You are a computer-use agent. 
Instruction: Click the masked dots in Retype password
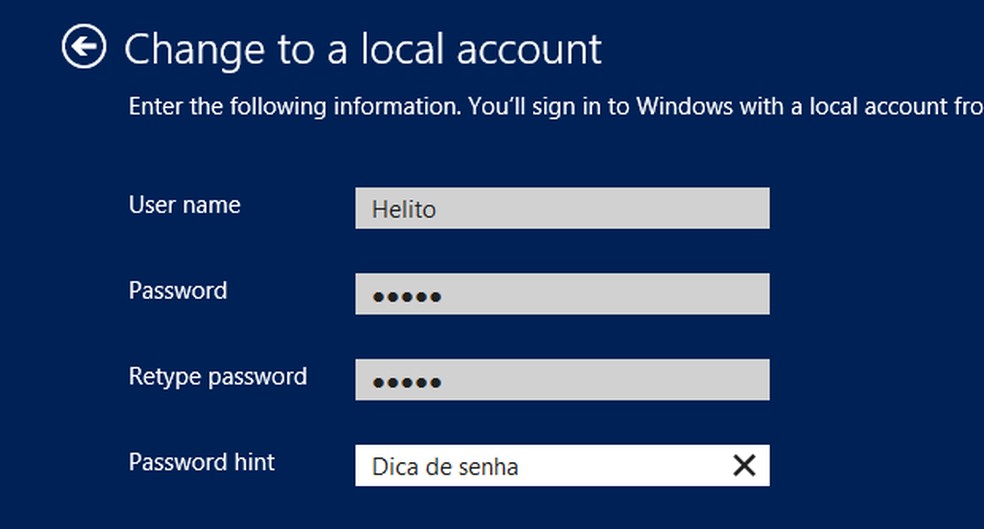pyautogui.click(x=407, y=383)
